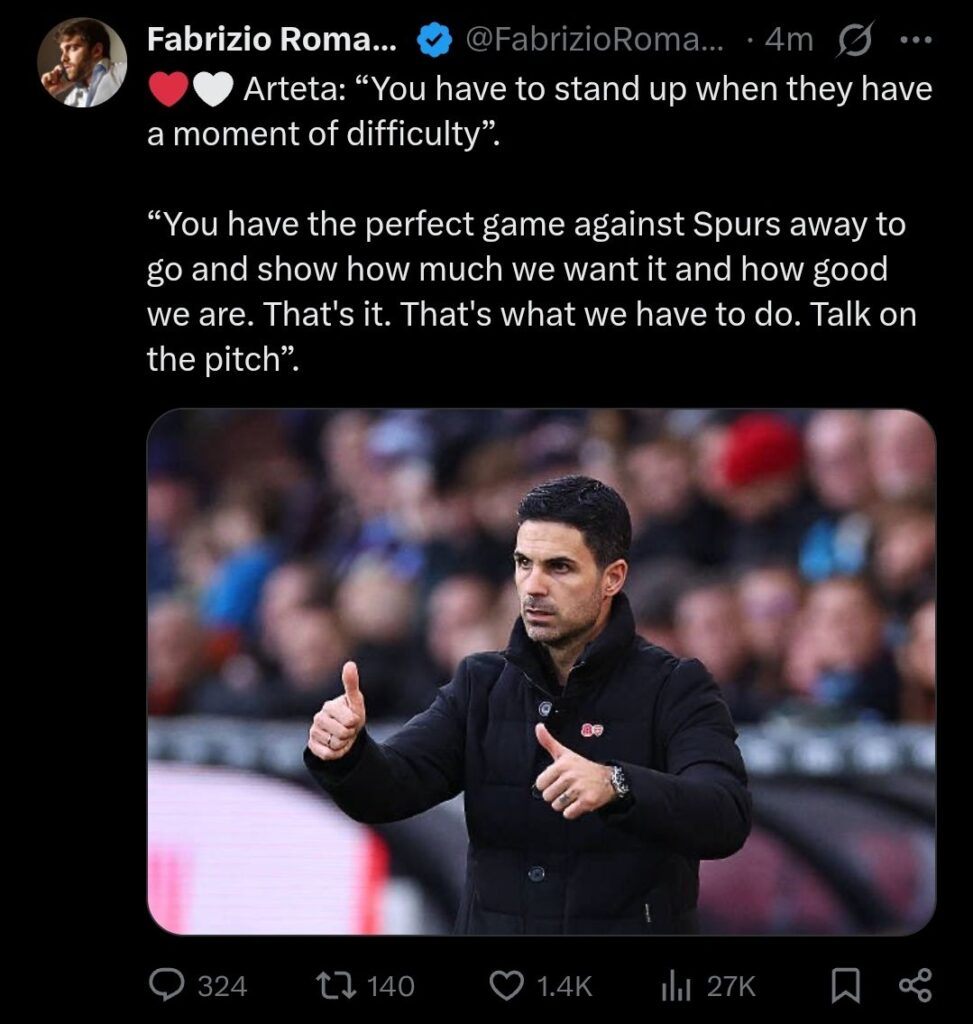The width and height of the screenshot is (973, 1024).
Task: Click the view analytics bar-chart icon
Action: 677,986
